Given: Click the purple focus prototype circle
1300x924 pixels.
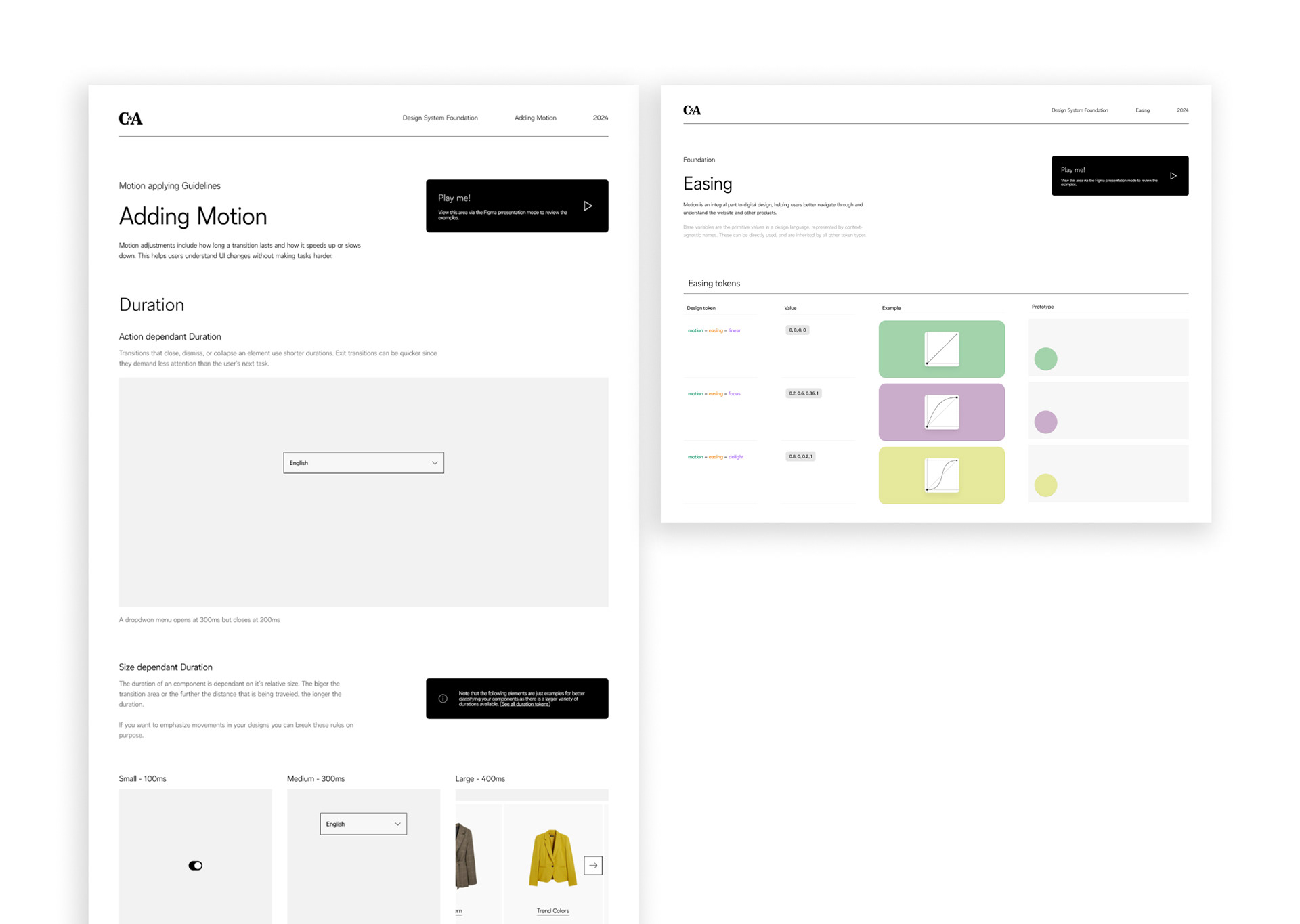Looking at the screenshot, I should tap(1045, 422).
